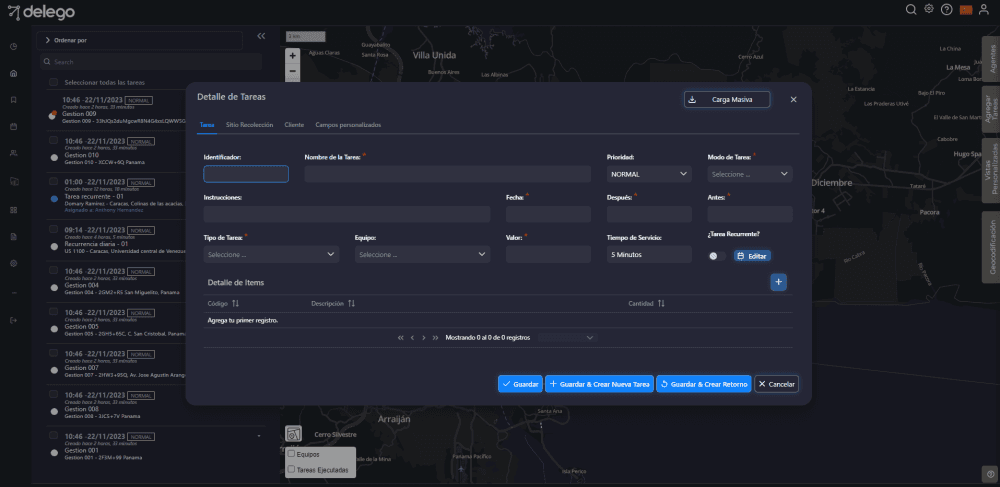Open the help question mark icon
The image size is (1000, 487).
947,10
